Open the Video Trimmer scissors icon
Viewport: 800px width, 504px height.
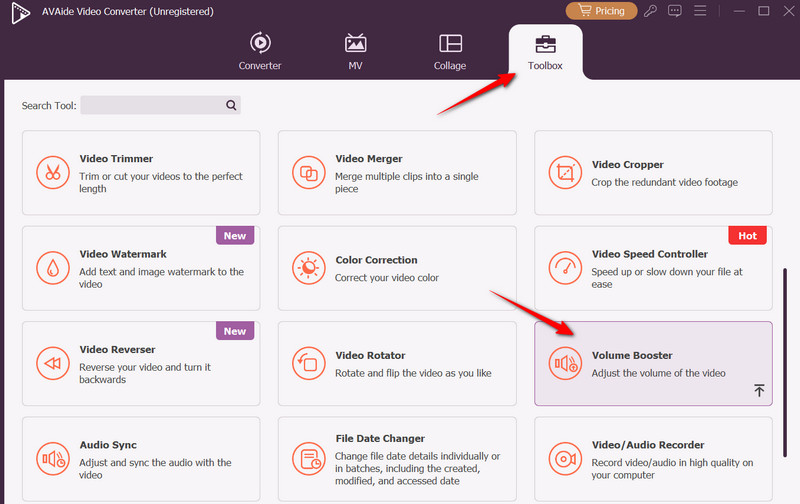coord(53,172)
